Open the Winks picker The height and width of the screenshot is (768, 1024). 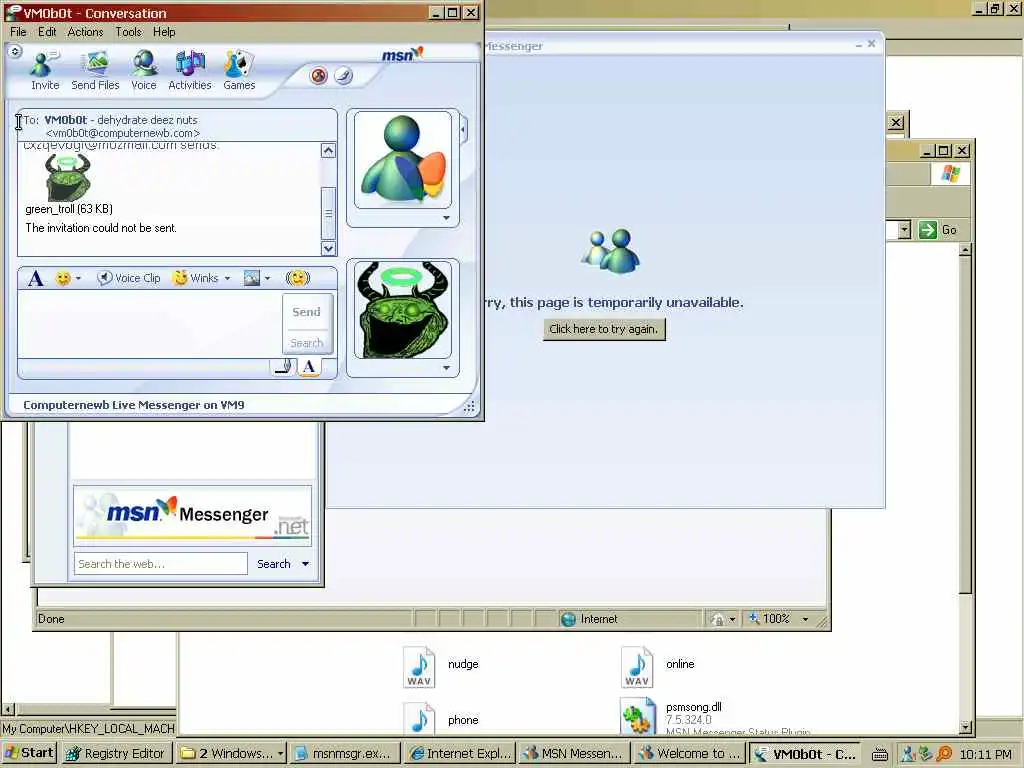pyautogui.click(x=196, y=278)
